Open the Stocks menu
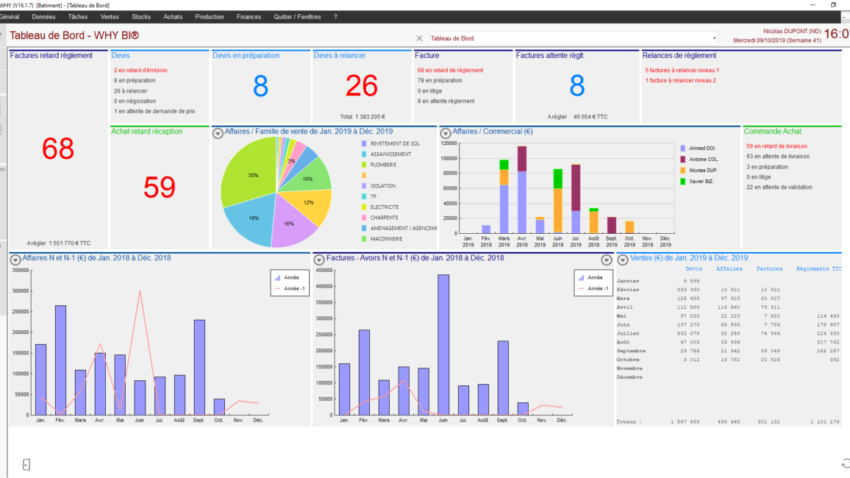 point(141,17)
